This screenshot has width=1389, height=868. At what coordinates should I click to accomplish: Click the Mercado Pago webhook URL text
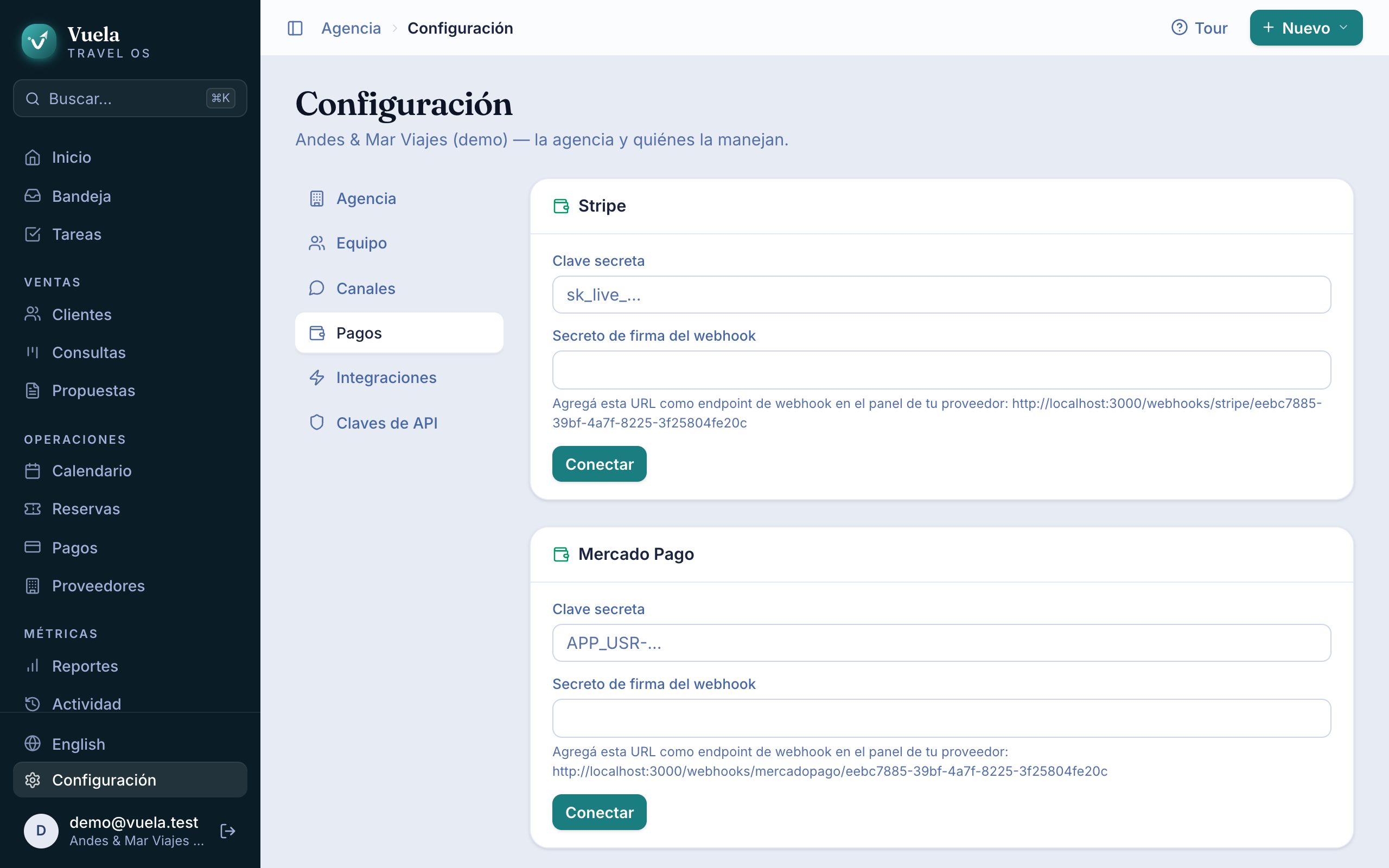[x=830, y=771]
